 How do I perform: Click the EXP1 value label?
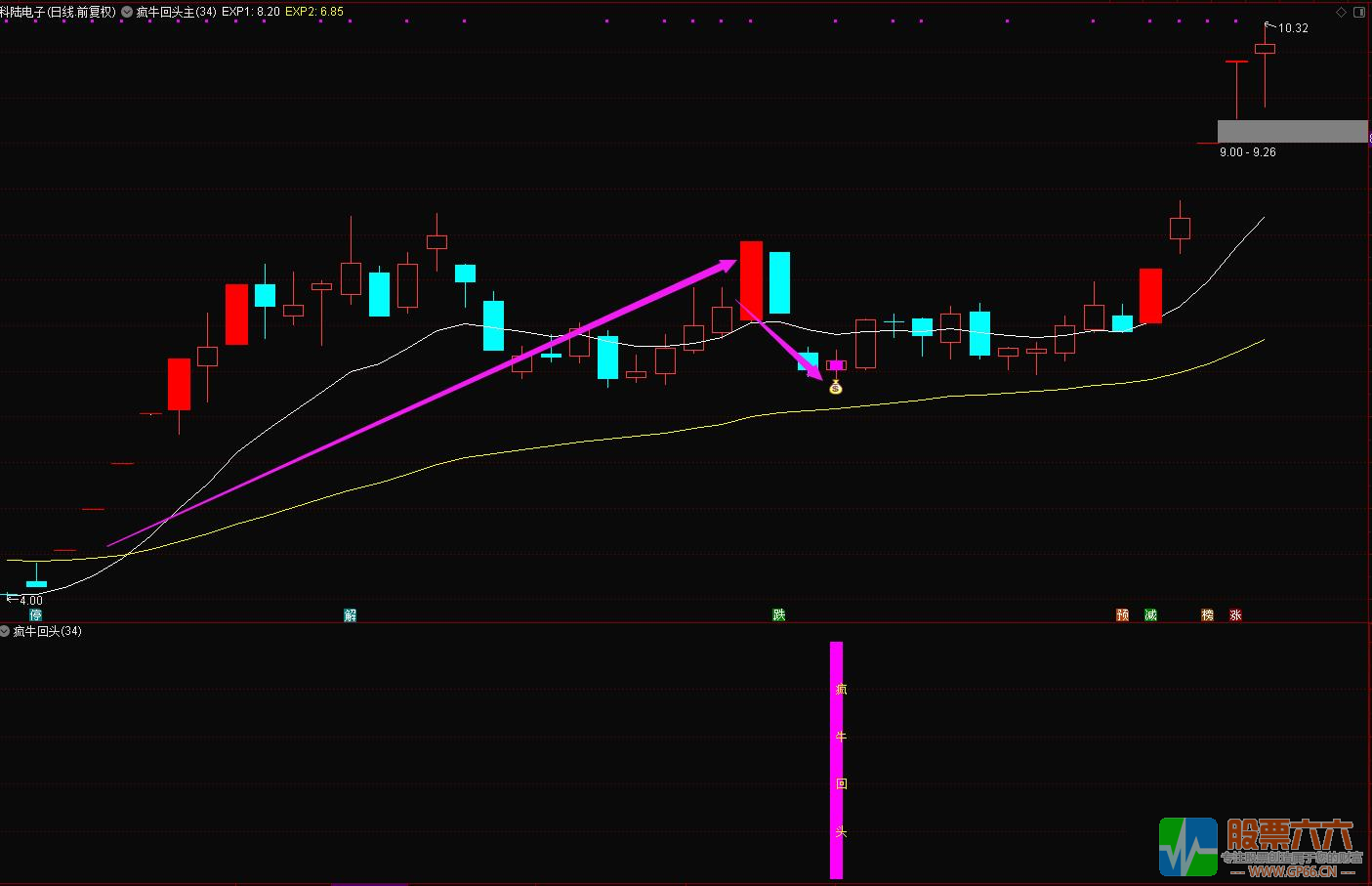point(251,12)
